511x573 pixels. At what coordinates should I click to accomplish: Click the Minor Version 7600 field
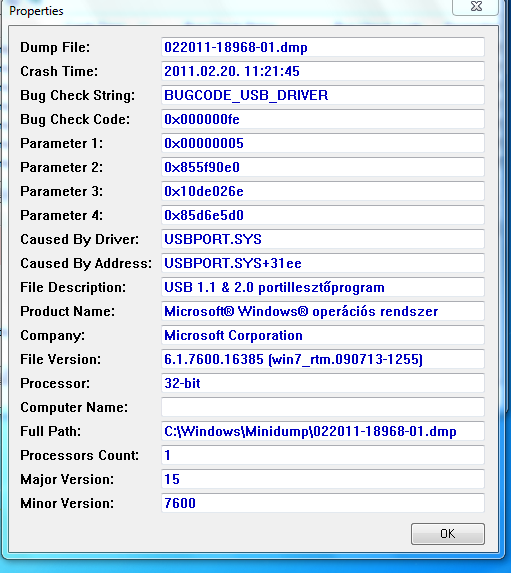click(323, 503)
